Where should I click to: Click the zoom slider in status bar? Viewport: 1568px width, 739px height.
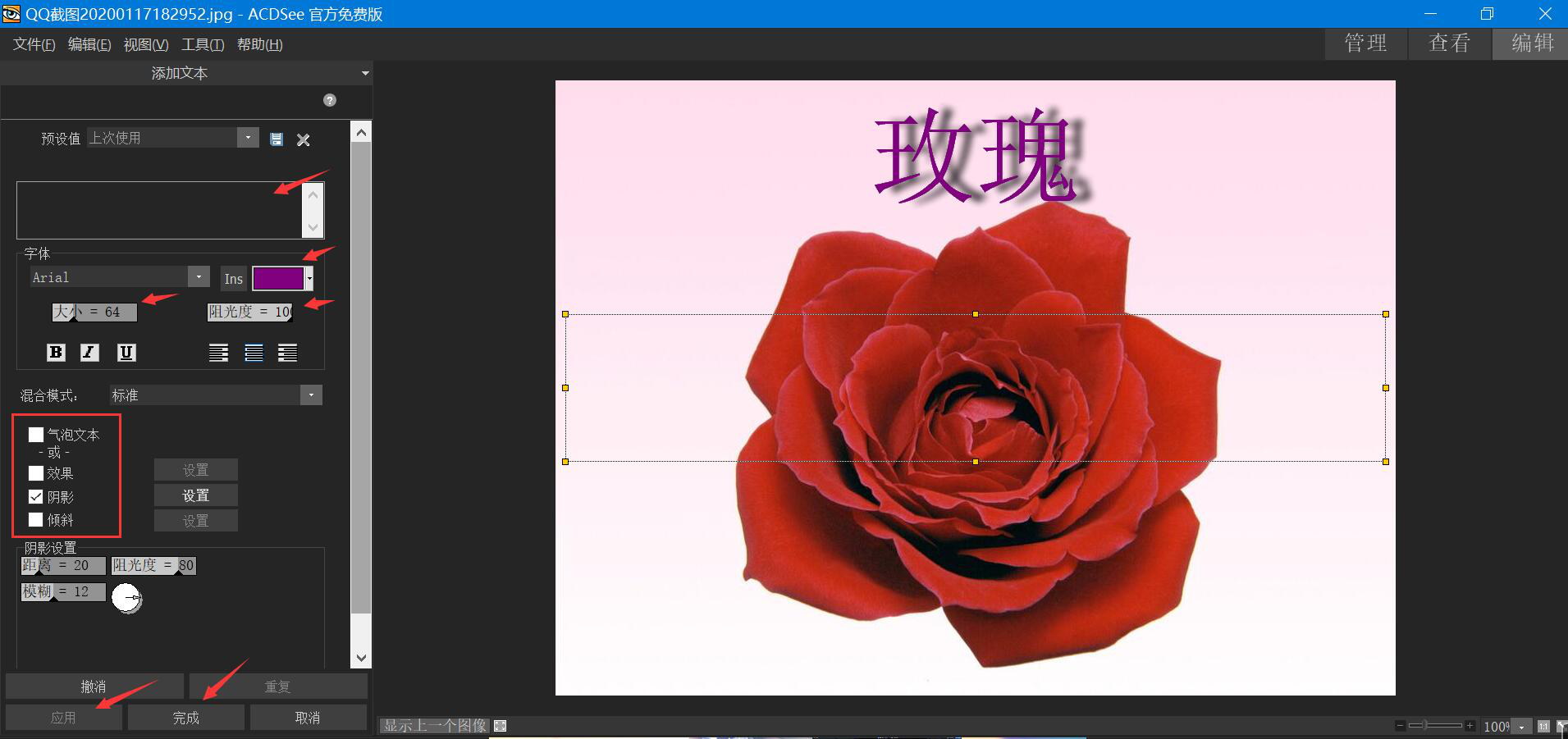[x=1434, y=726]
